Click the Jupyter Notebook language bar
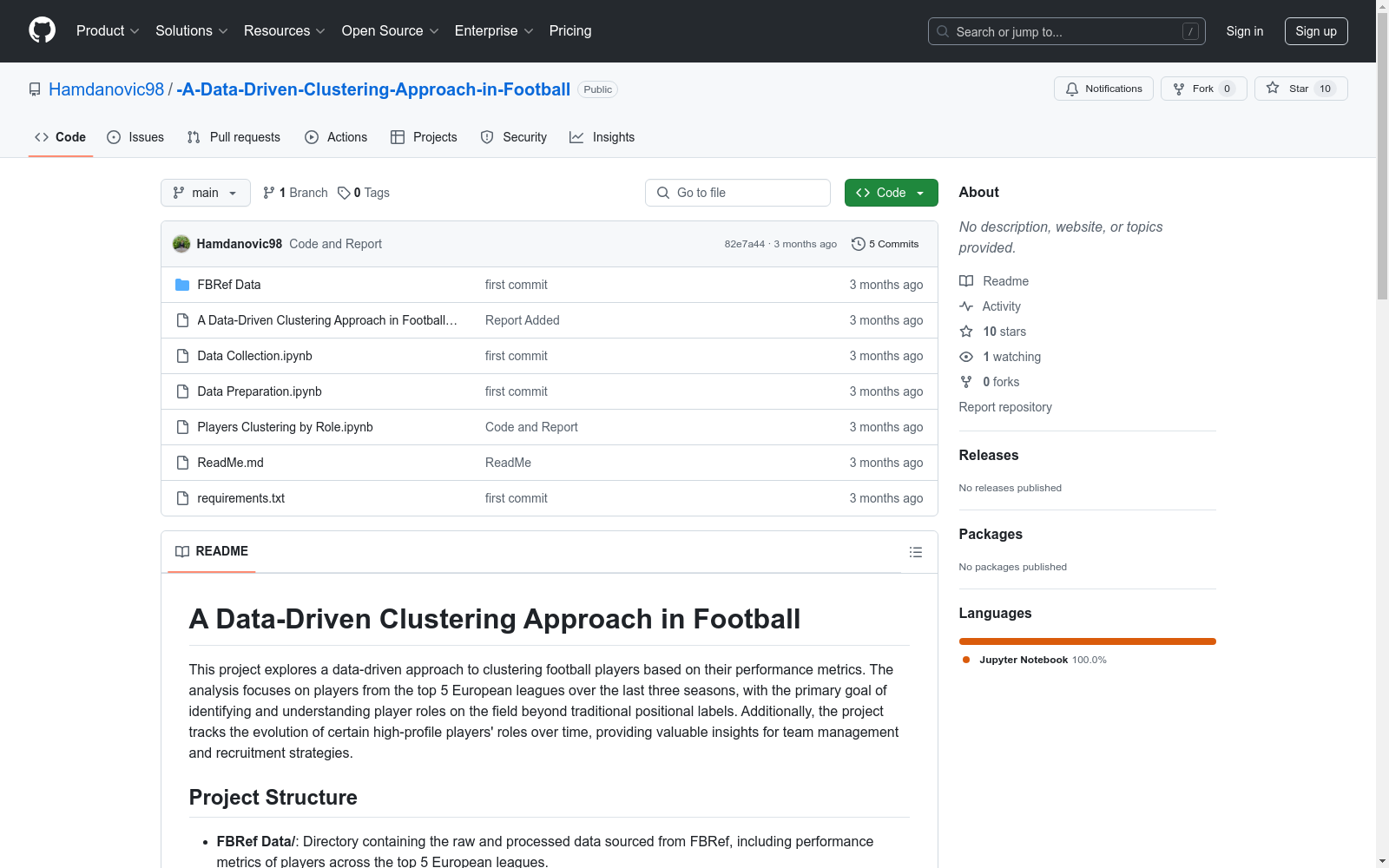1389x868 pixels. (1087, 641)
